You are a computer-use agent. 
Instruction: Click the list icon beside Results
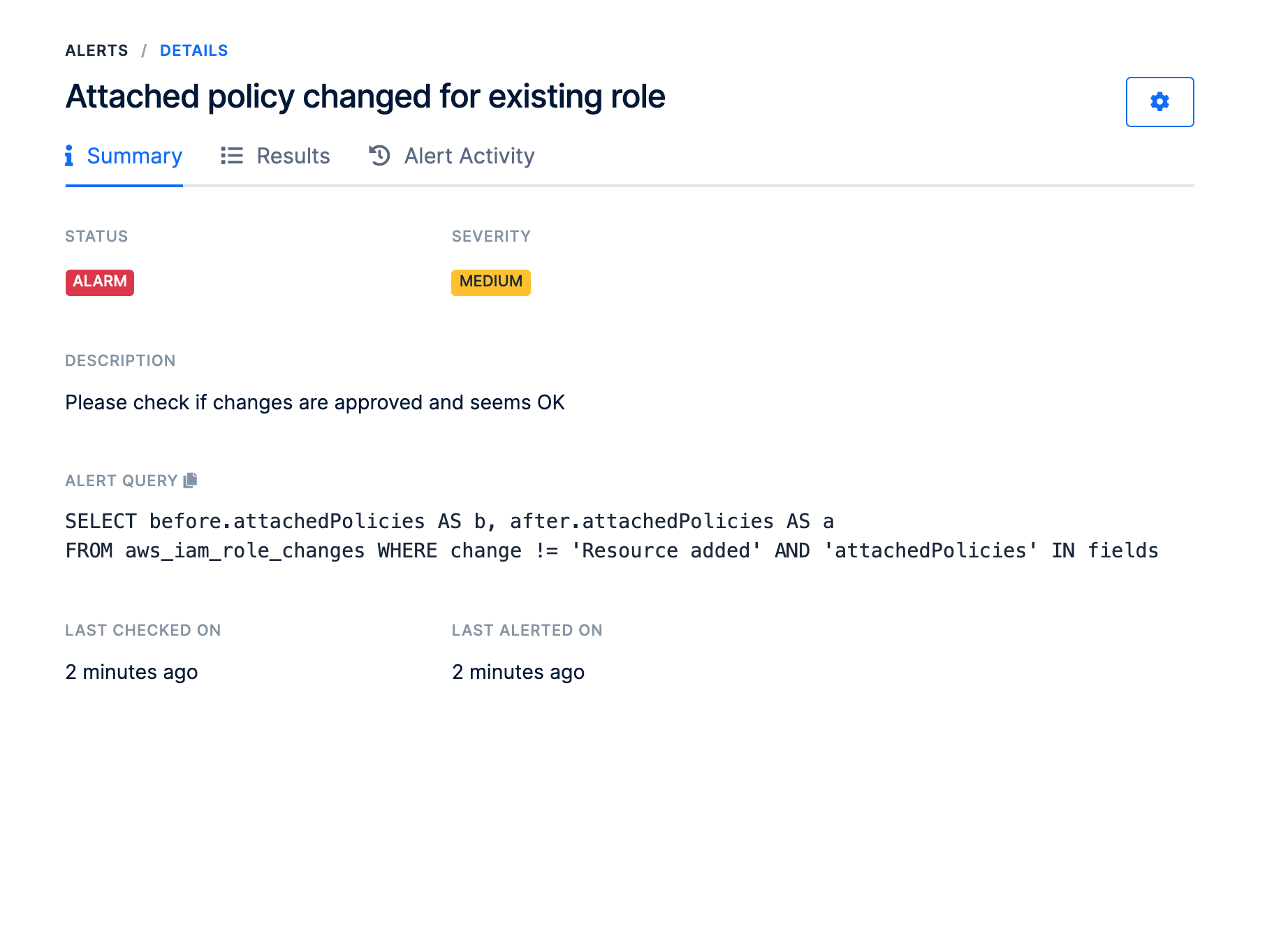[232, 156]
